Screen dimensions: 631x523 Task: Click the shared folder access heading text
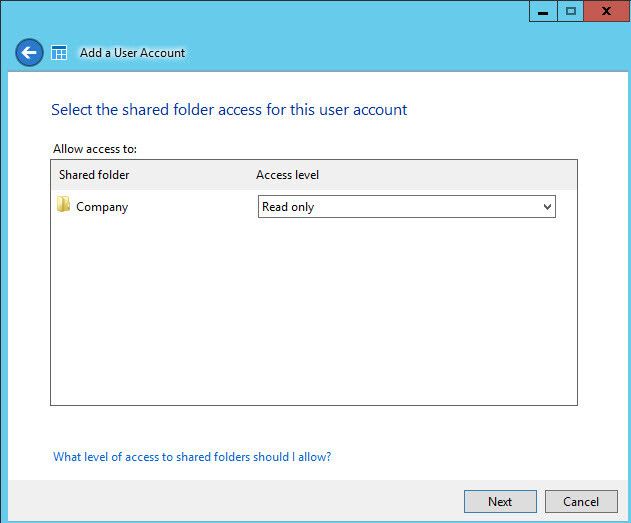pyautogui.click(x=228, y=110)
